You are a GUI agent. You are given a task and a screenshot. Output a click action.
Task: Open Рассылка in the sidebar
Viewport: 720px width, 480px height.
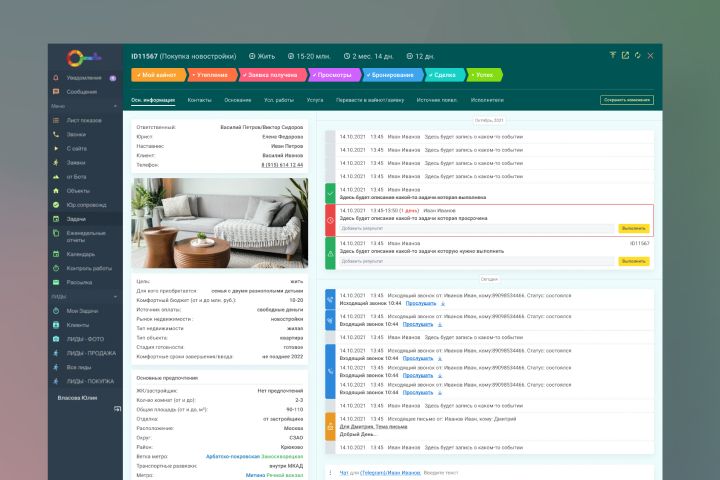79,282
